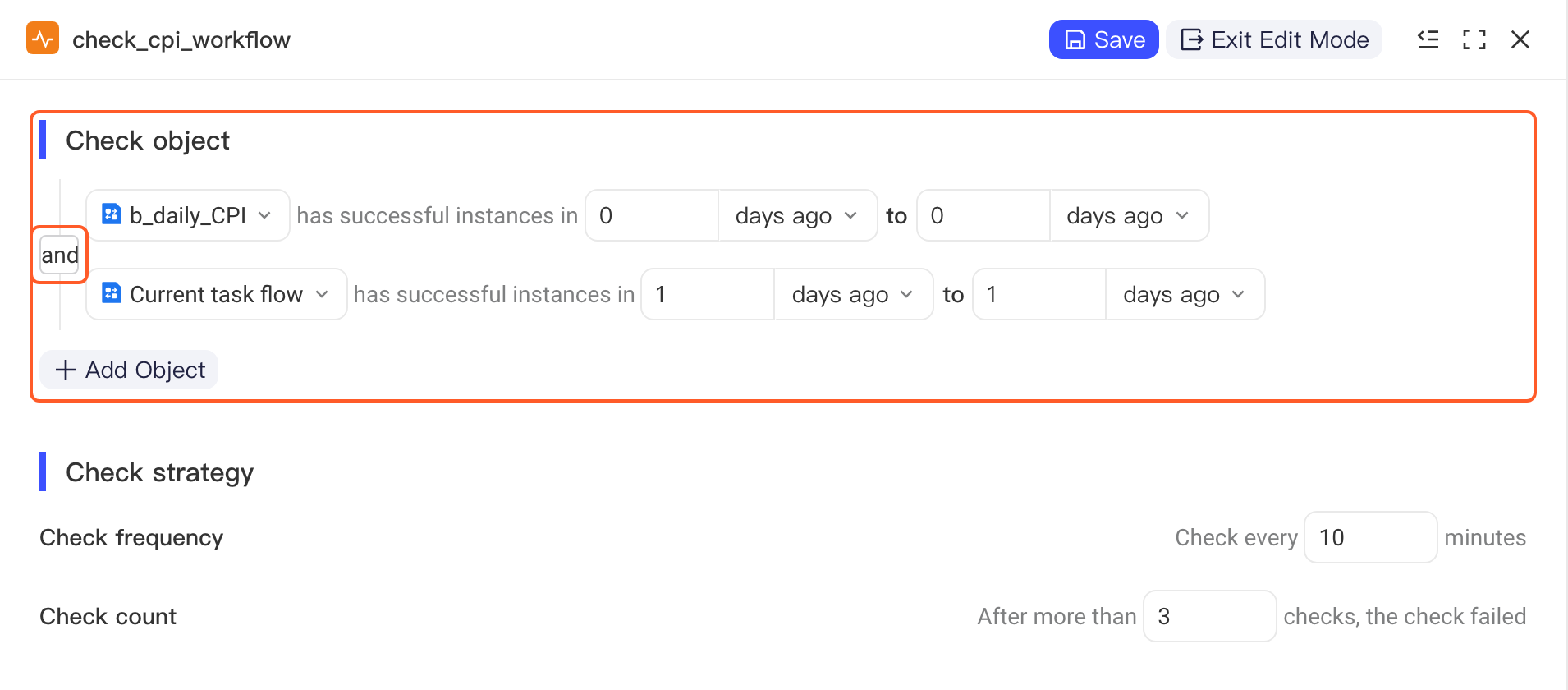Click the file icon beside b_daily_CPI

[111, 214]
